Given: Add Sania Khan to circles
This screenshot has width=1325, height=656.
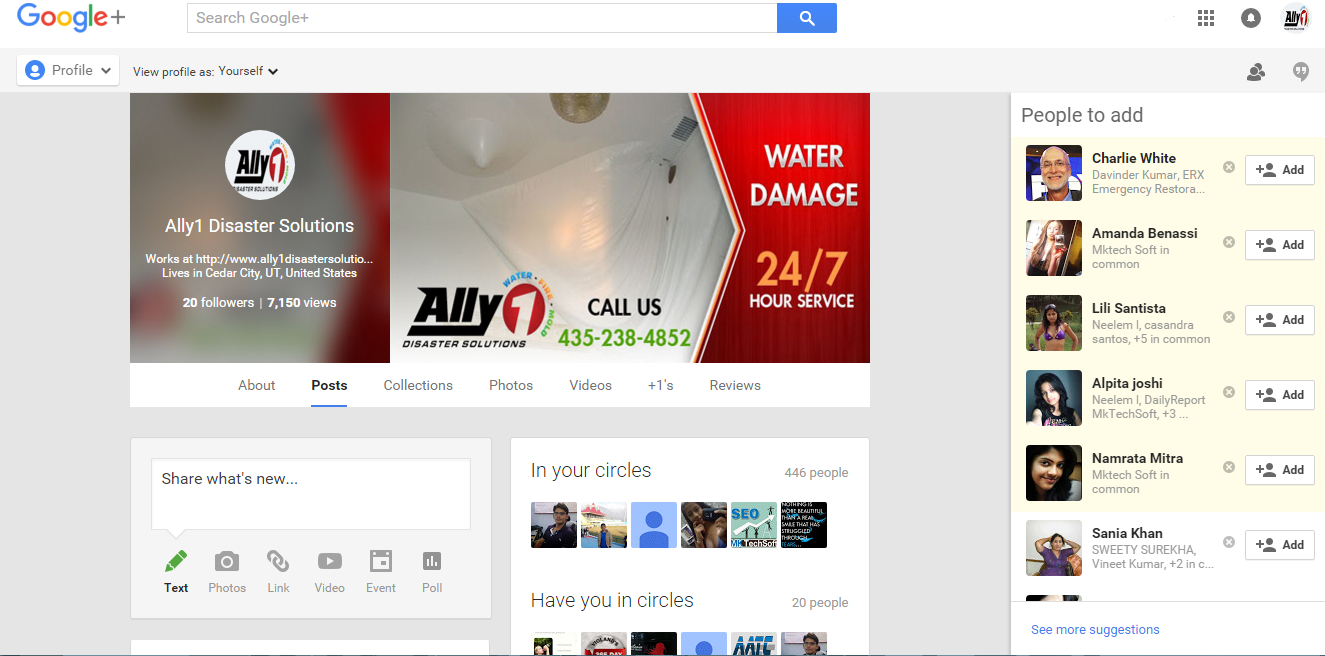Looking at the screenshot, I should point(1280,545).
